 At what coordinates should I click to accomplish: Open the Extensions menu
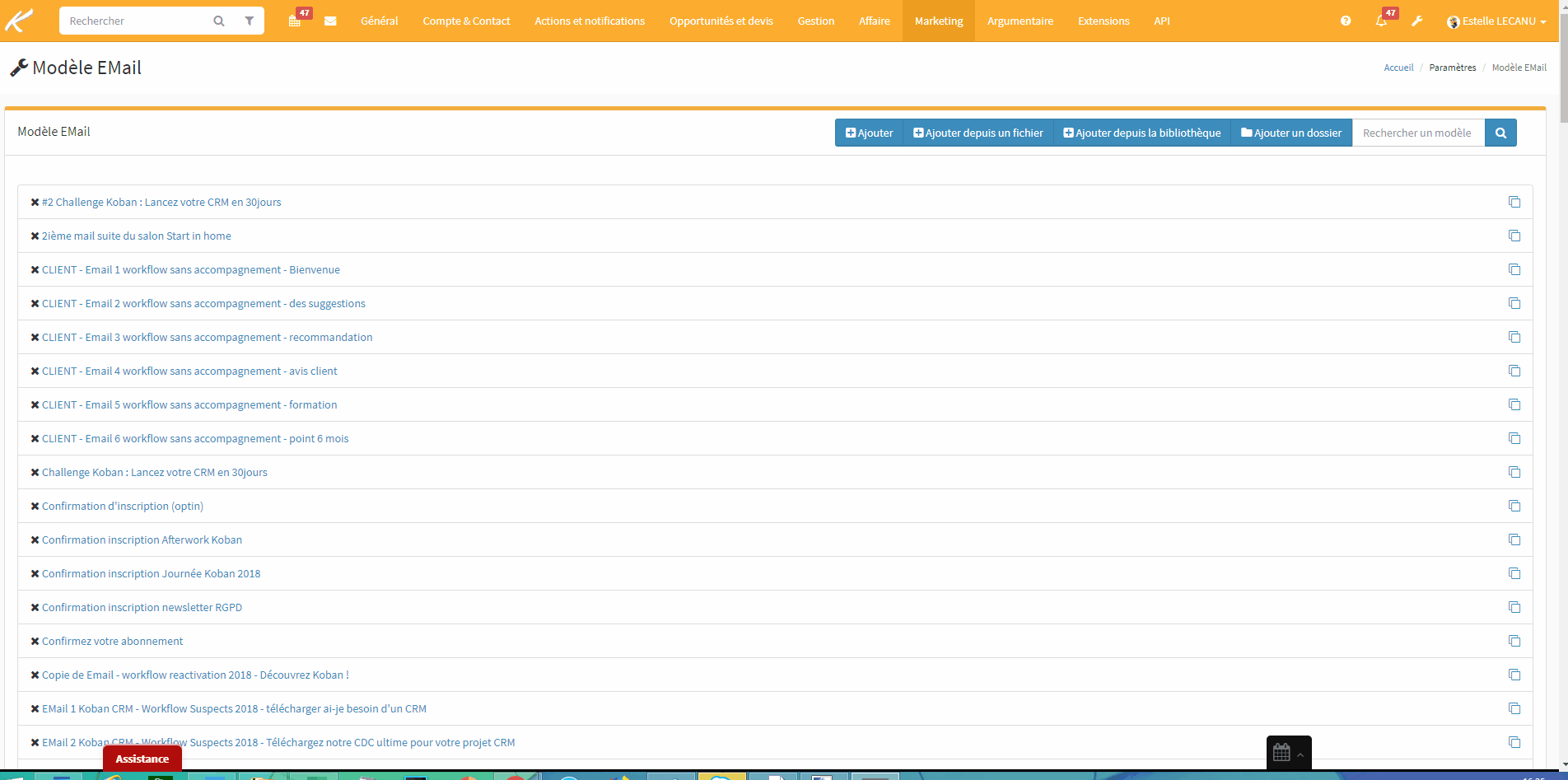[x=1104, y=21]
